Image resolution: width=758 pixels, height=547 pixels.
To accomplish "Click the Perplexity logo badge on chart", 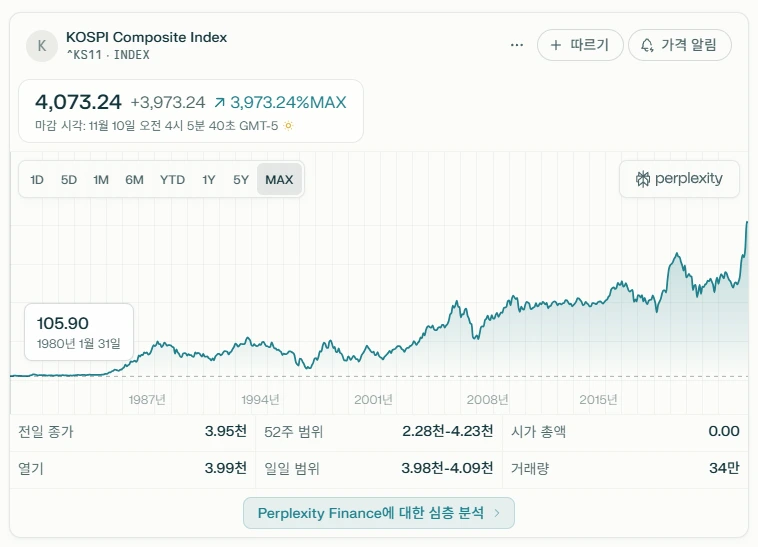I will click(x=679, y=179).
